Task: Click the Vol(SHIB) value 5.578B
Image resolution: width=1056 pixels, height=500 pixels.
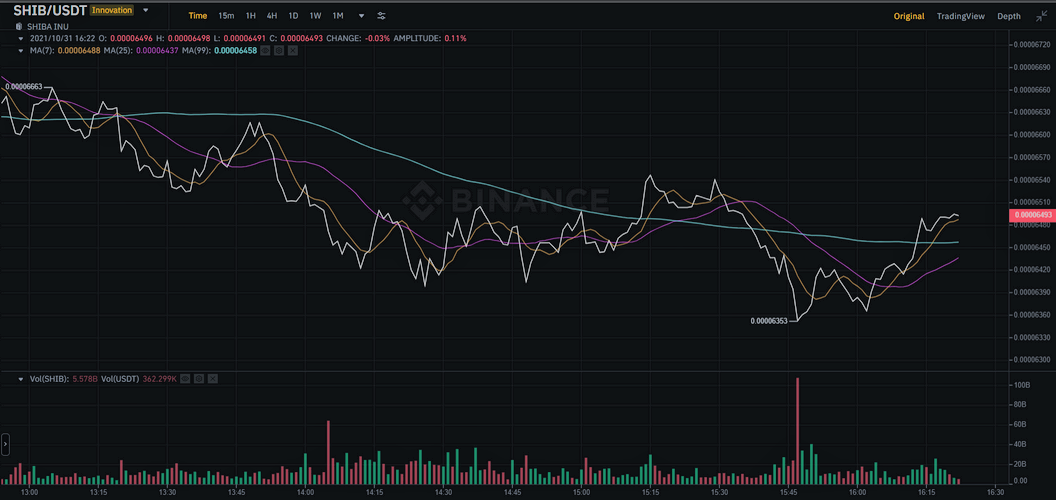Action: [x=84, y=379]
